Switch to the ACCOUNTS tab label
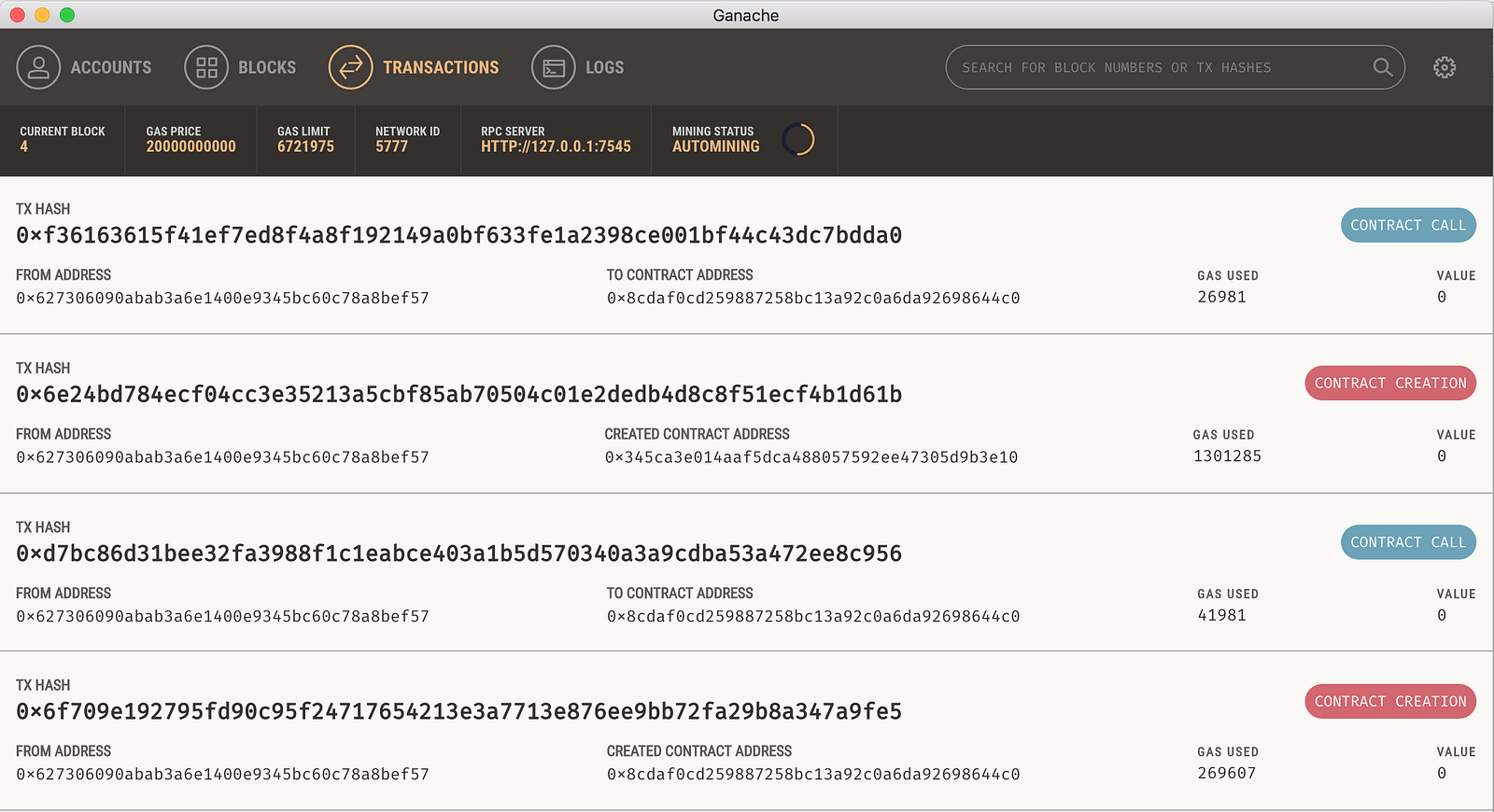The image size is (1494, 812). click(111, 67)
